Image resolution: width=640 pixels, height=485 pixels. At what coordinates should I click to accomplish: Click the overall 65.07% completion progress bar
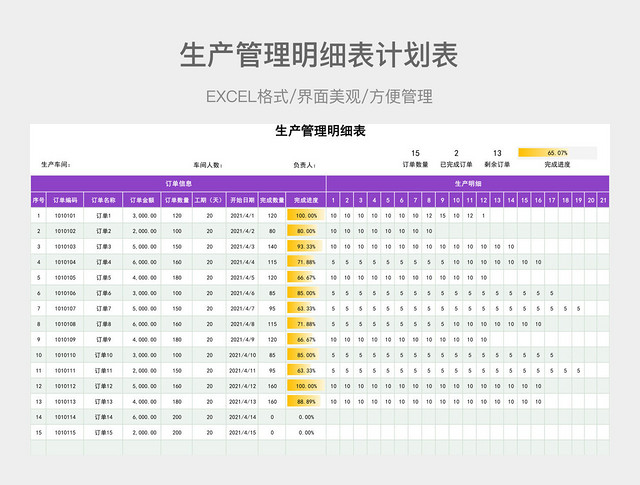point(557,153)
